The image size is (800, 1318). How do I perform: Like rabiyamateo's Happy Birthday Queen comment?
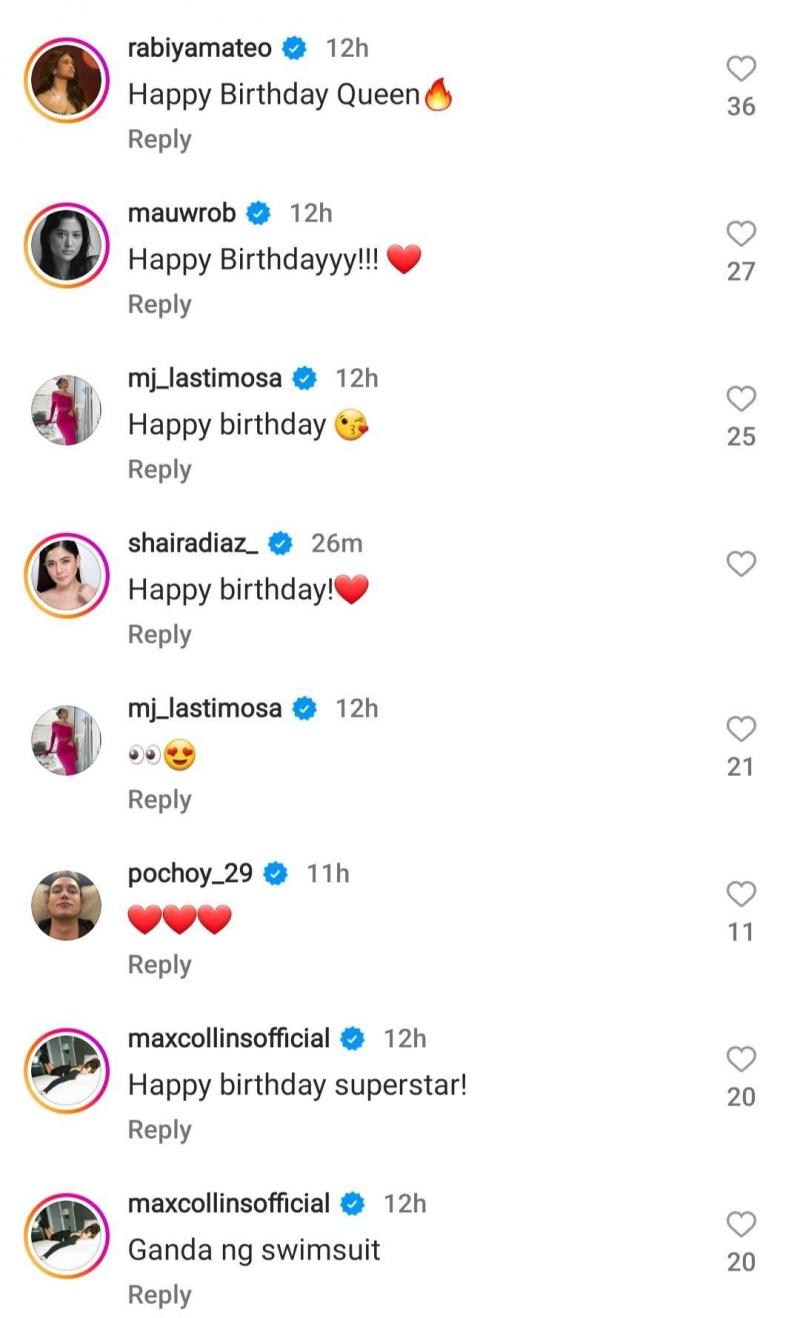[740, 69]
